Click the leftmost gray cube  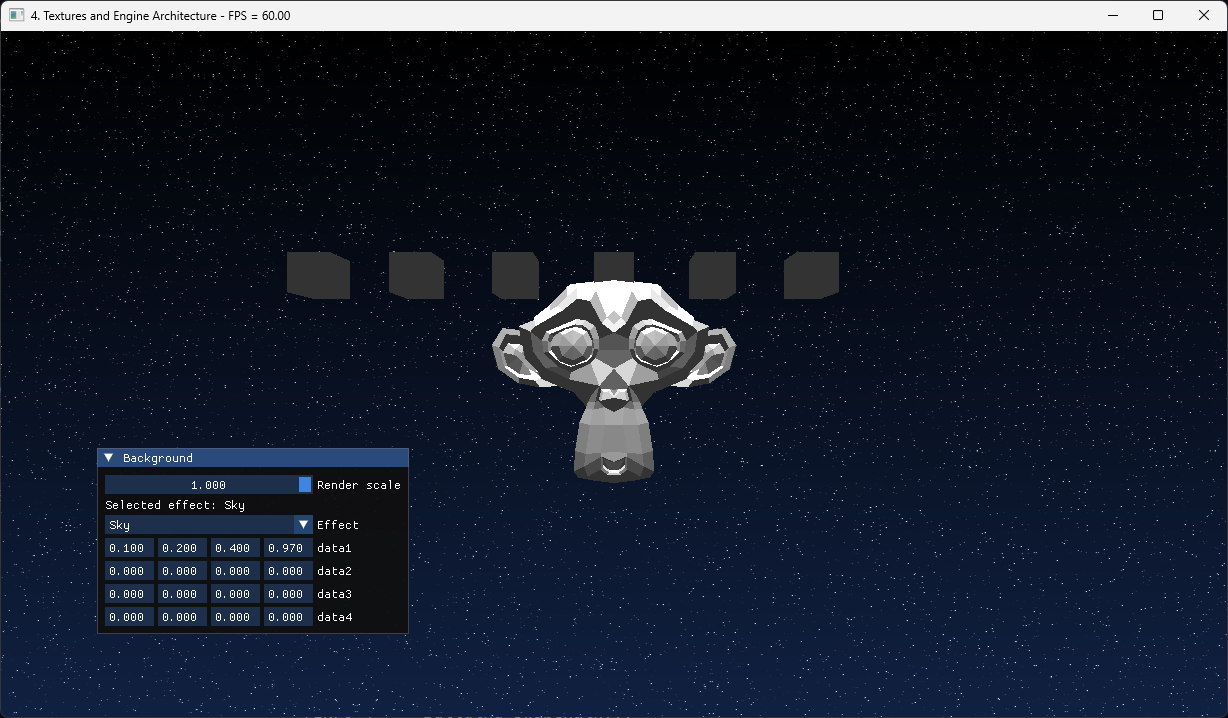pos(318,275)
